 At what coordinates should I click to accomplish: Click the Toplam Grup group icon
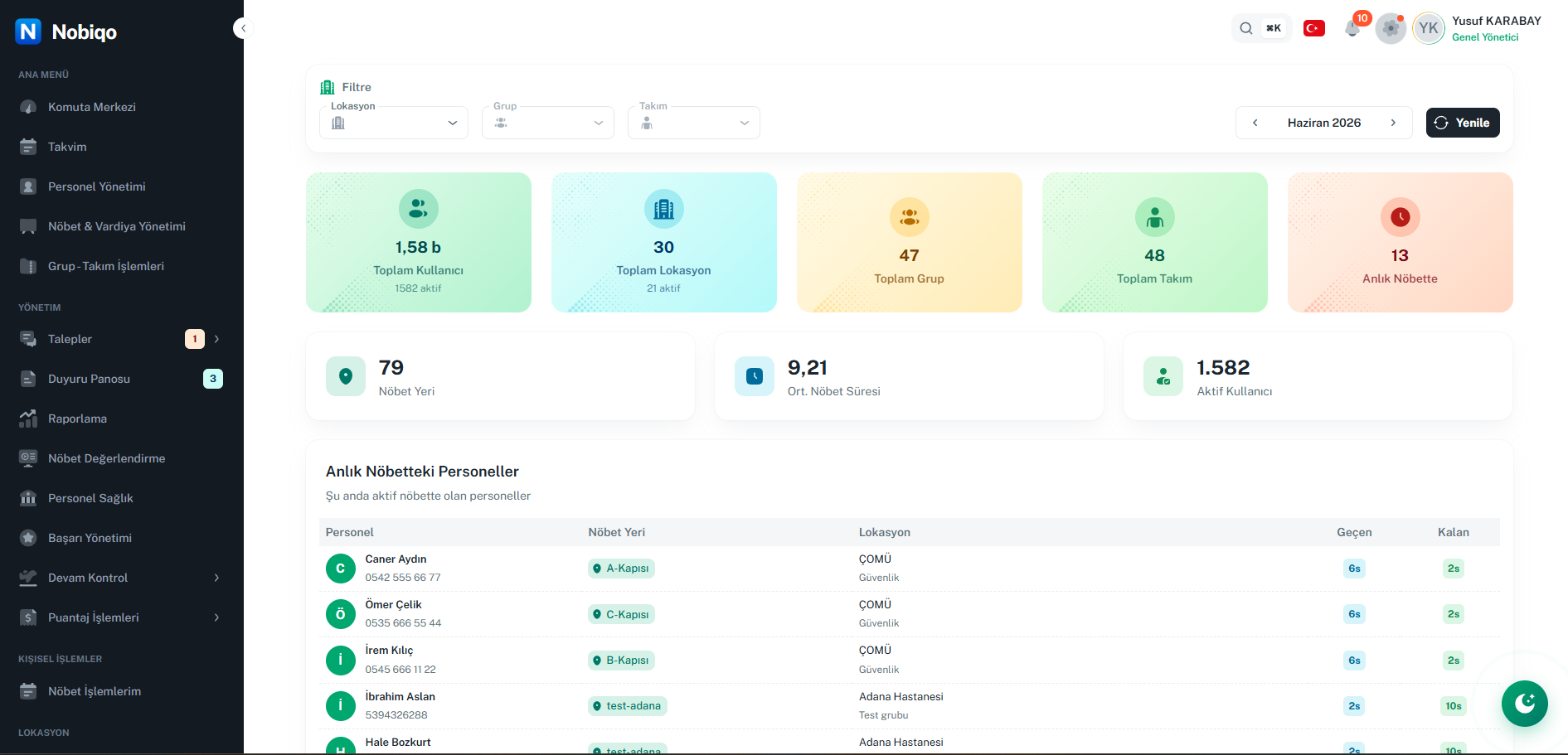point(910,217)
